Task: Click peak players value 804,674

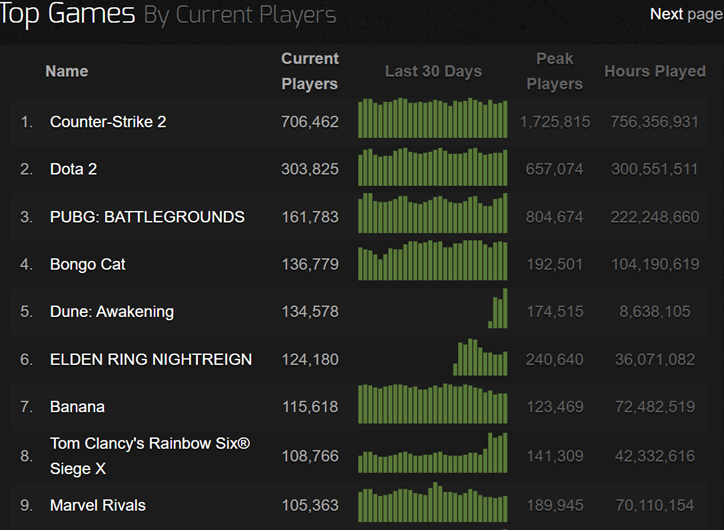Action: tap(555, 217)
